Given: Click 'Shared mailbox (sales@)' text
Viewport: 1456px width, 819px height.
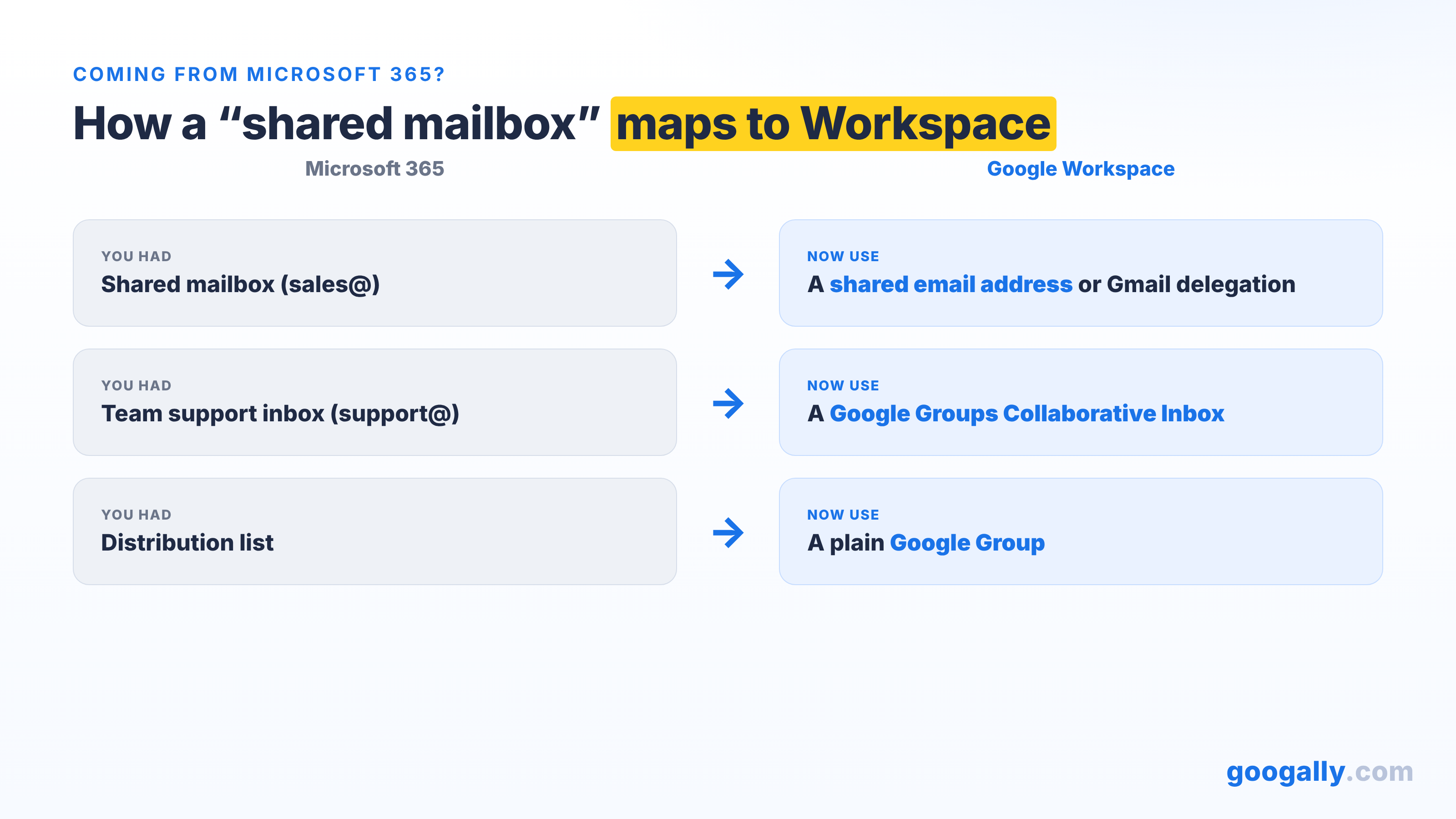Looking at the screenshot, I should [240, 284].
